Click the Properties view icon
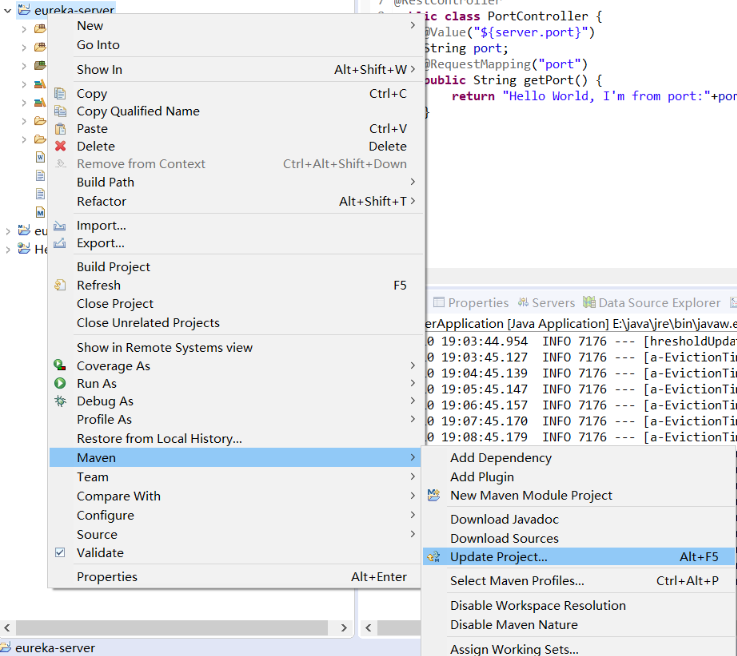Viewport: 737px width, 656px height. pyautogui.click(x=439, y=302)
